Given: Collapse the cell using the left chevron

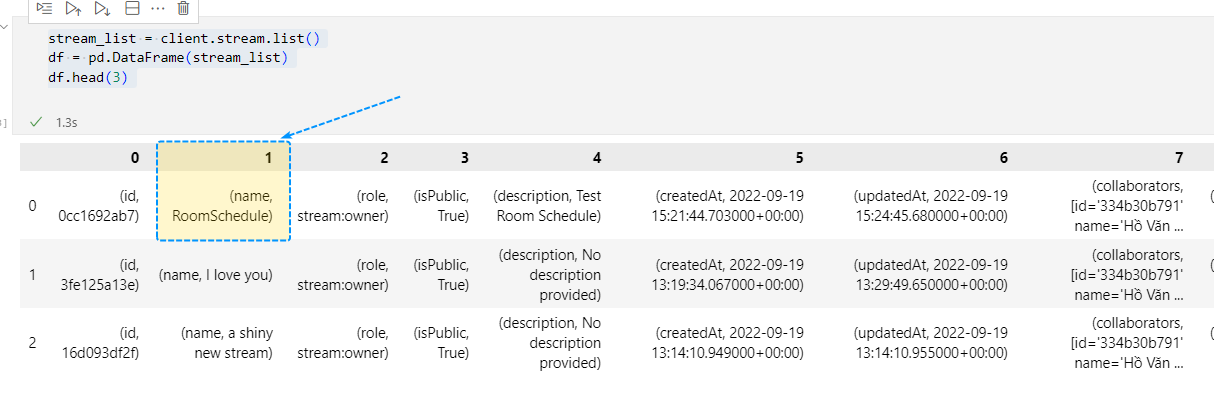Looking at the screenshot, I should click(x=6, y=27).
